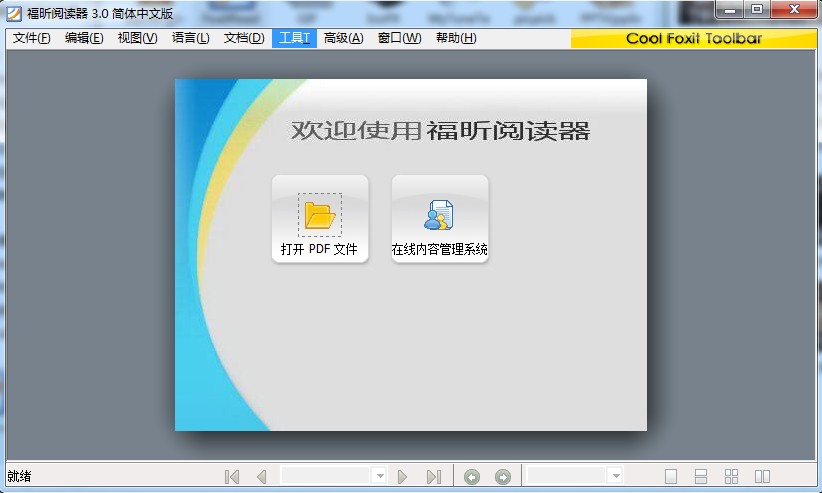This screenshot has height=493, width=822.
Task: Expand the page number dropdown arrow
Action: pos(380,476)
